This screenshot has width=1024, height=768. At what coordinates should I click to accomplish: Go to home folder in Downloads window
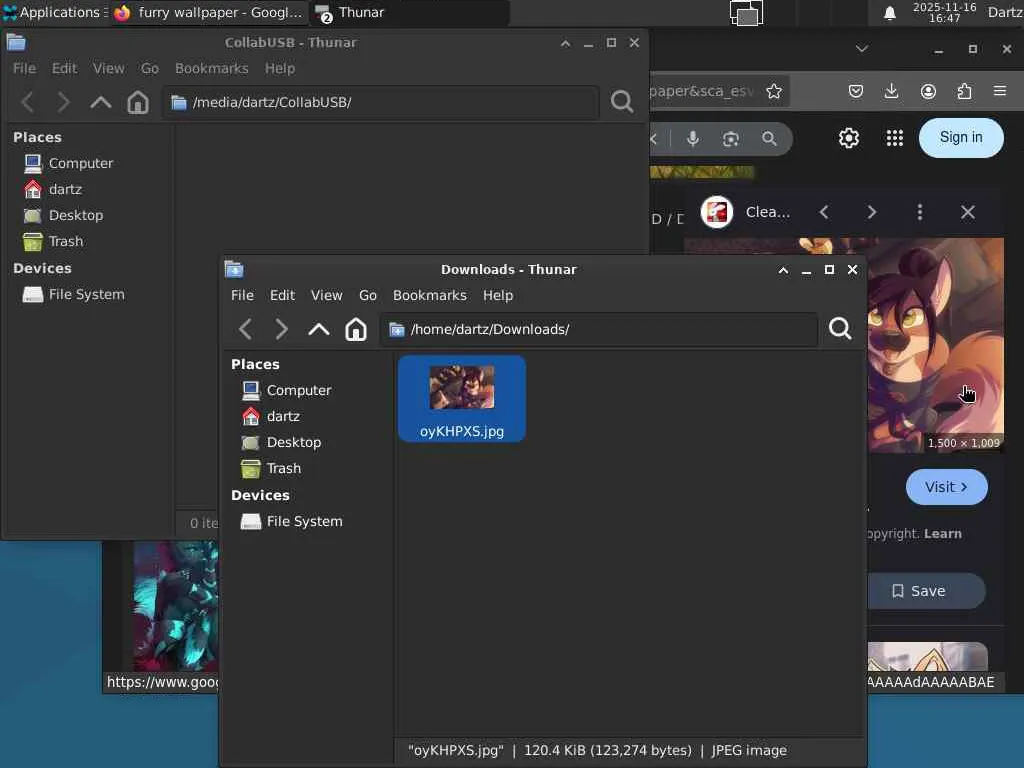356,329
